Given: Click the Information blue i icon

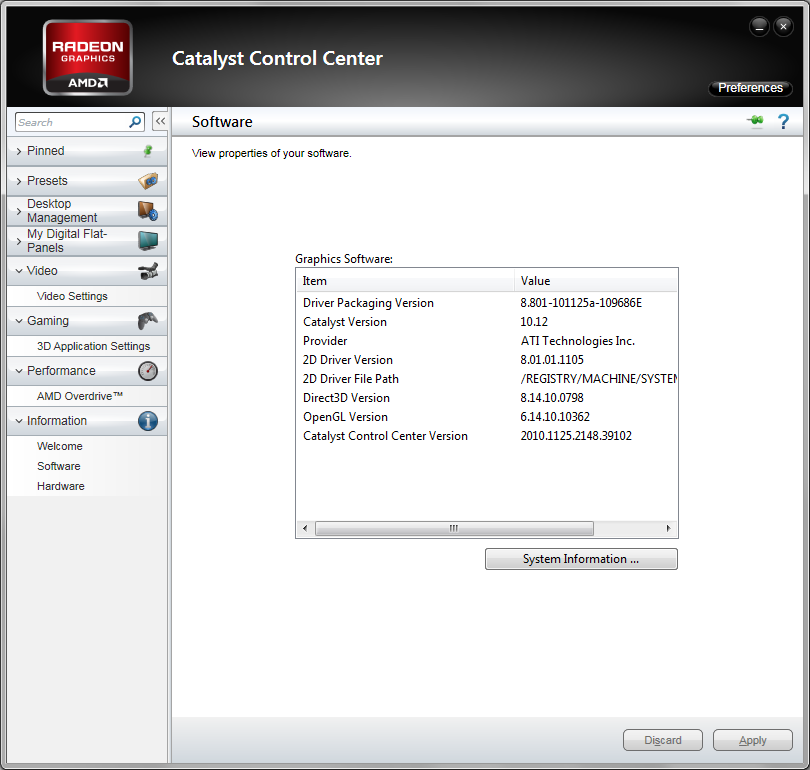Looking at the screenshot, I should pos(148,421).
